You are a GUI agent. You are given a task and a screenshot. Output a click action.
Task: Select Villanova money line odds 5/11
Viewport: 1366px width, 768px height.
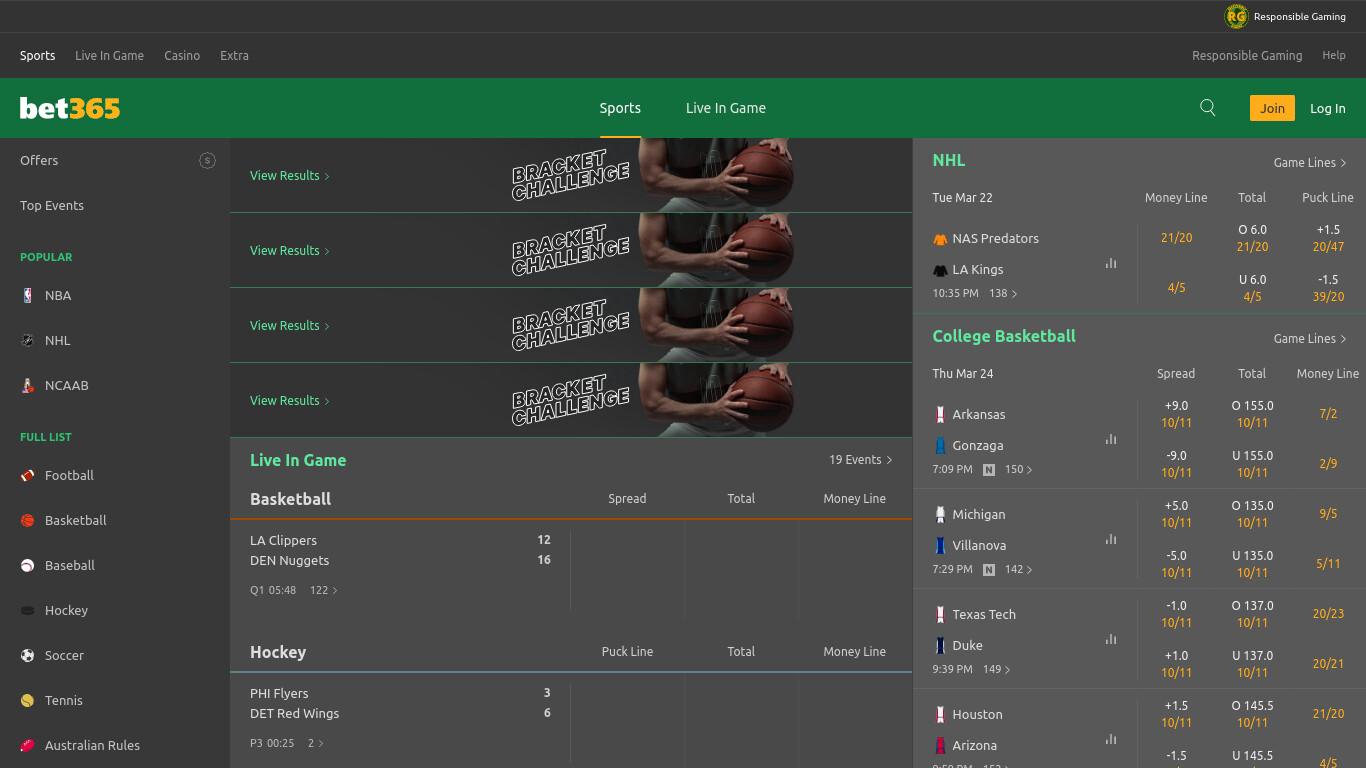pos(1328,564)
